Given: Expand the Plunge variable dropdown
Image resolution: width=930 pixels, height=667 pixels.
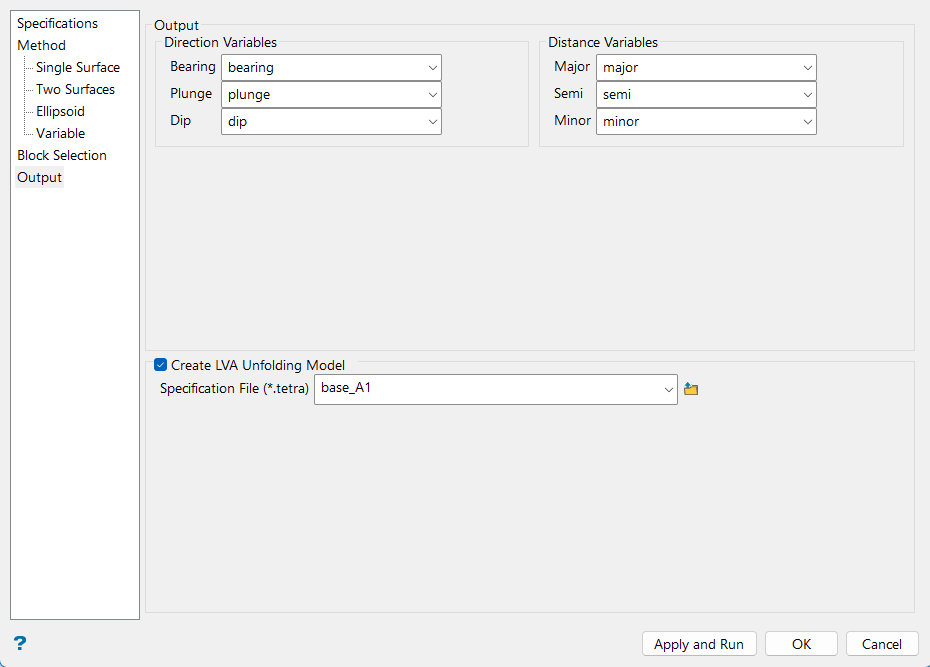Looking at the screenshot, I should tap(433, 95).
